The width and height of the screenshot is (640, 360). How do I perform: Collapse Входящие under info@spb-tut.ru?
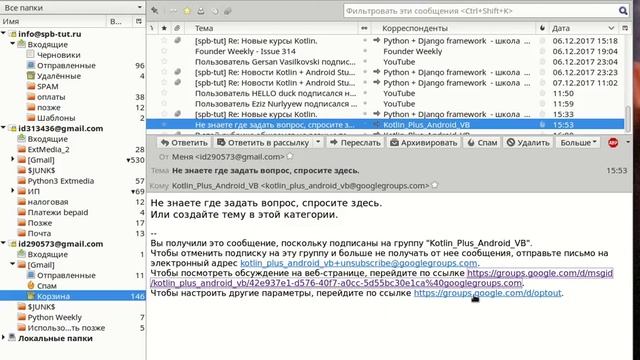(13, 44)
